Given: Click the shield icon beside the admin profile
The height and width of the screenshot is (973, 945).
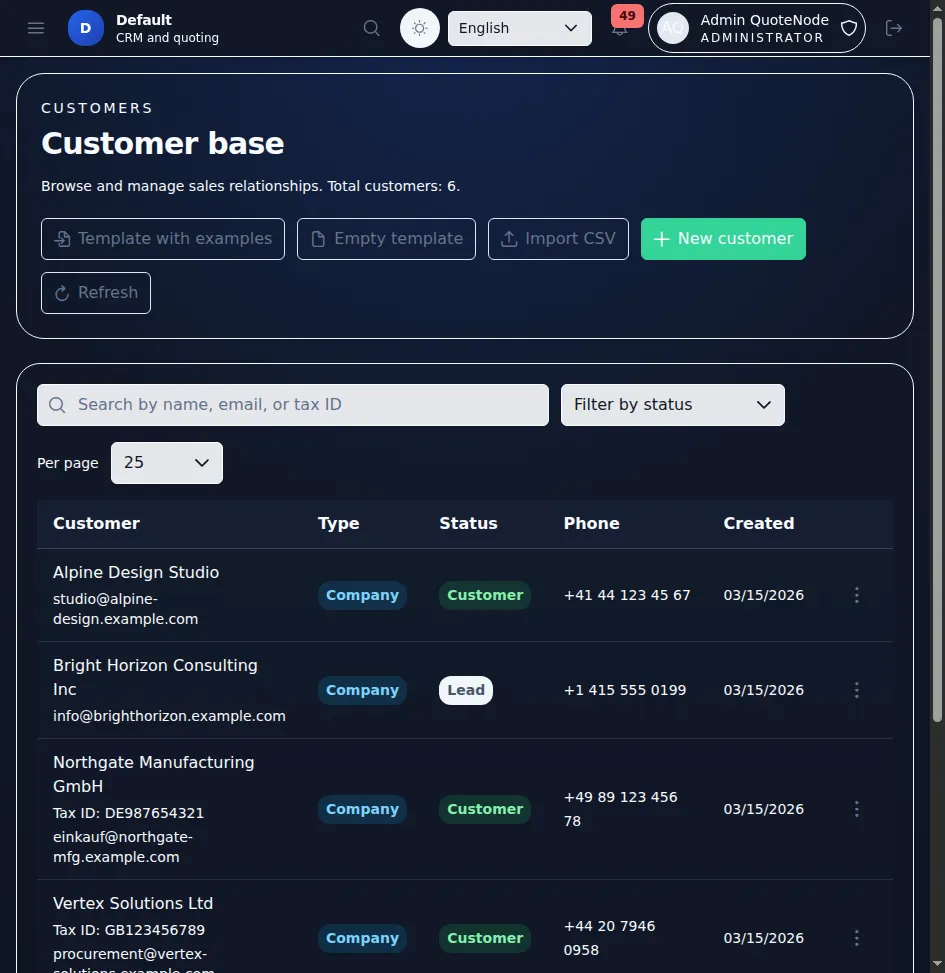Looking at the screenshot, I should click(x=848, y=28).
